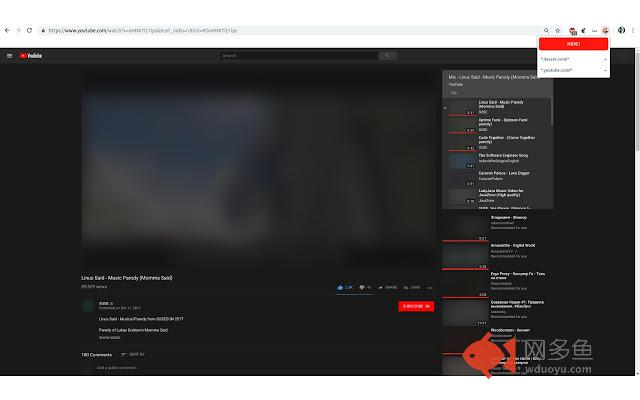
Task: Click the zoom magnifier icon in address bar
Action: click(x=546, y=30)
